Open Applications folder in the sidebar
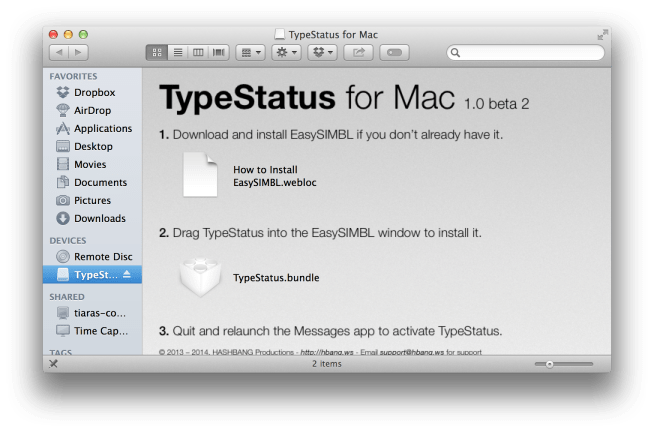This screenshot has width=654, height=432. 102,128
